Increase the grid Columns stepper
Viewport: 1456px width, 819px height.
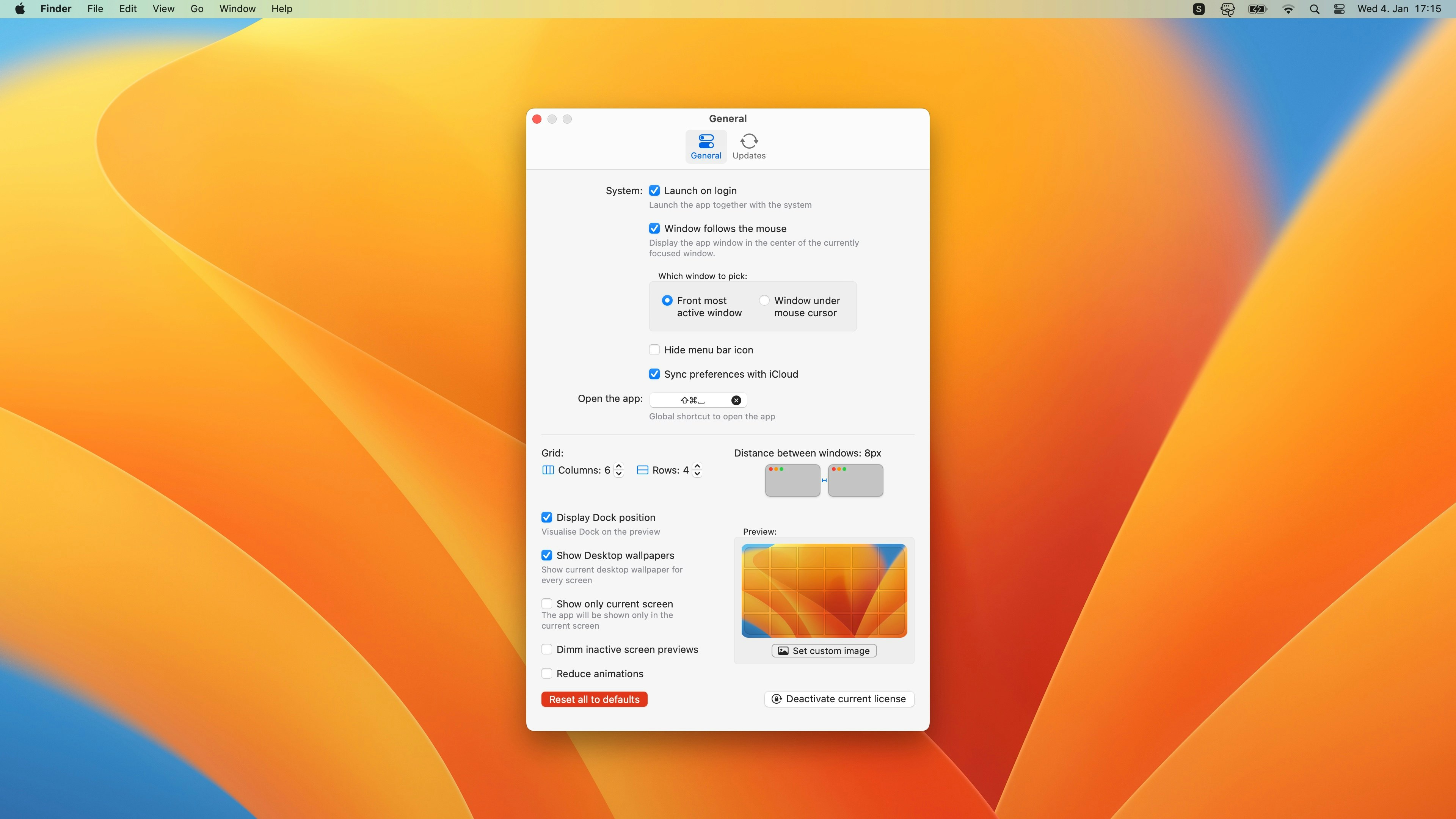point(618,466)
